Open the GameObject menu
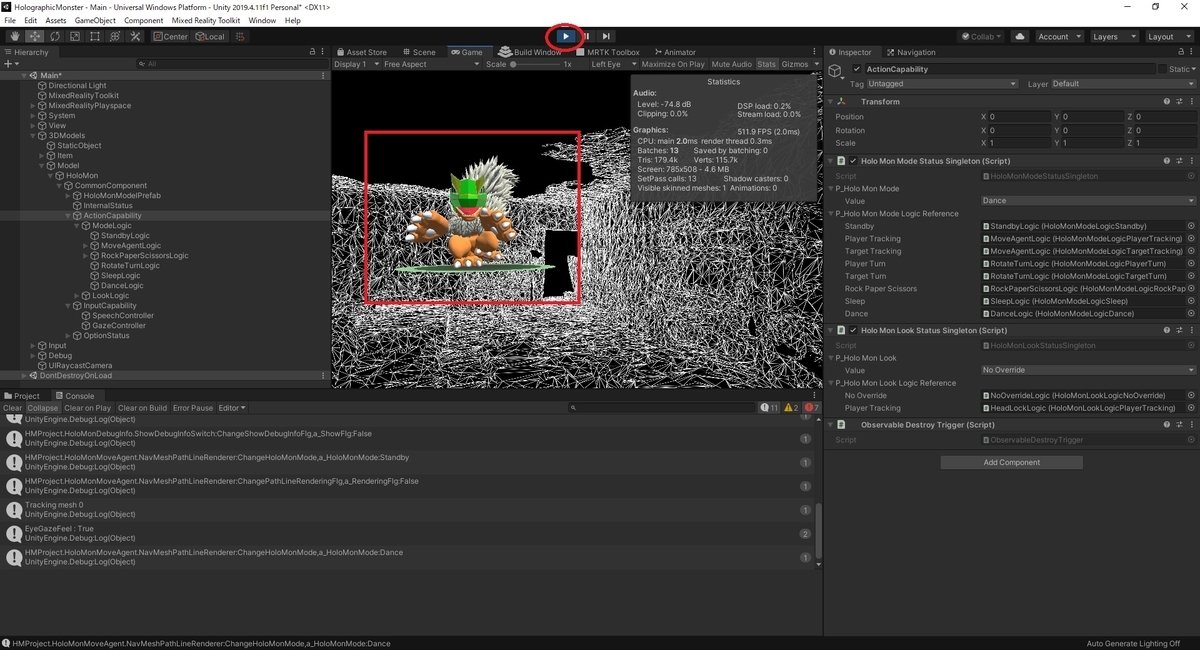This screenshot has height=650, width=1200. click(x=95, y=20)
